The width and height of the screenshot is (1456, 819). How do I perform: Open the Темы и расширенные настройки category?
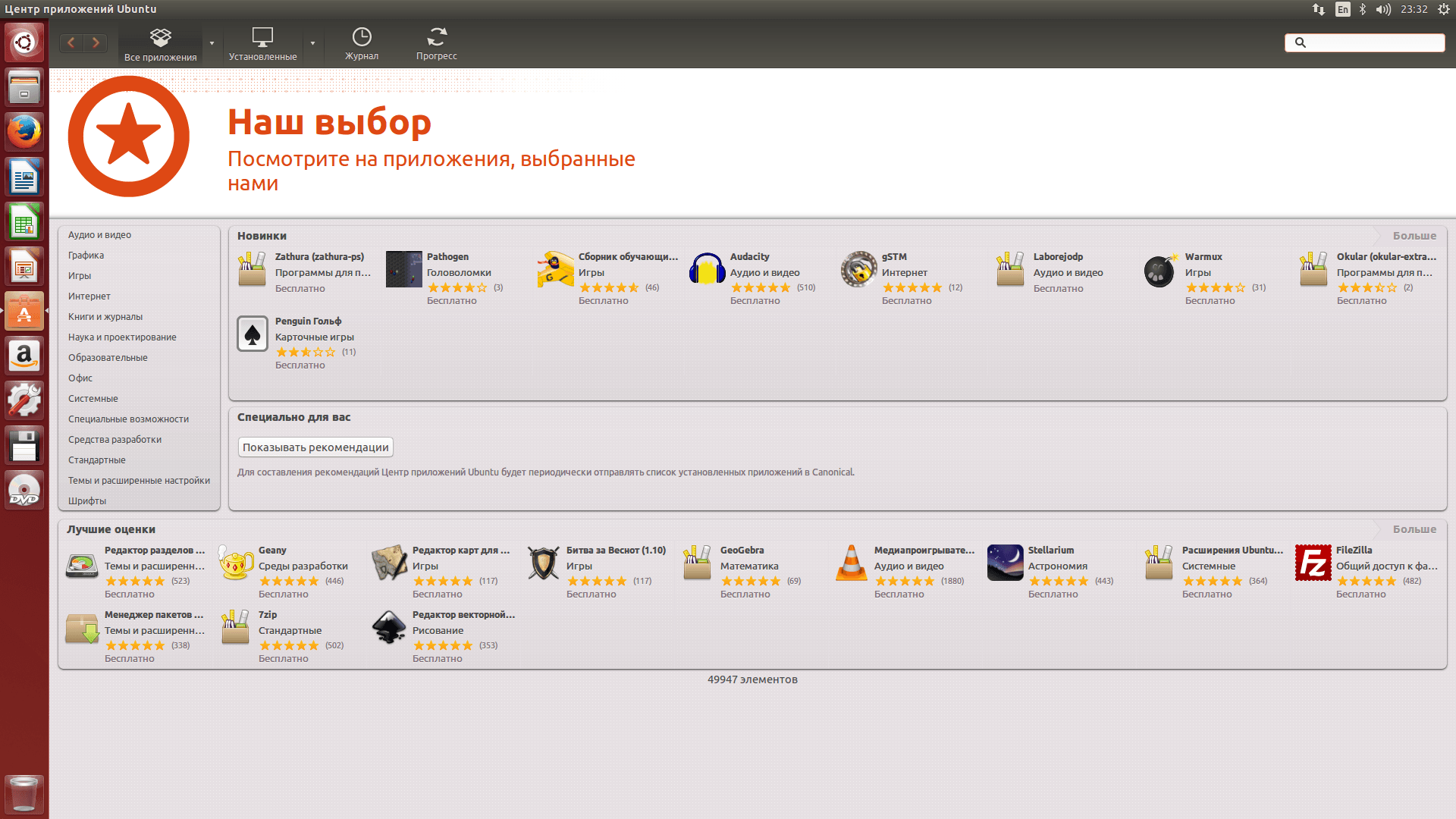139,481
